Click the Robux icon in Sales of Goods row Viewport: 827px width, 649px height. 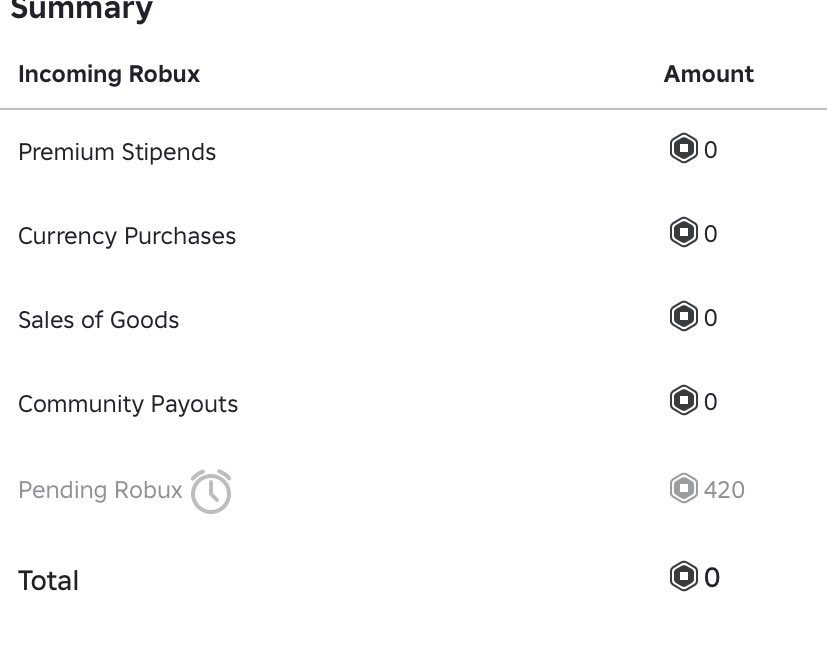click(x=684, y=316)
